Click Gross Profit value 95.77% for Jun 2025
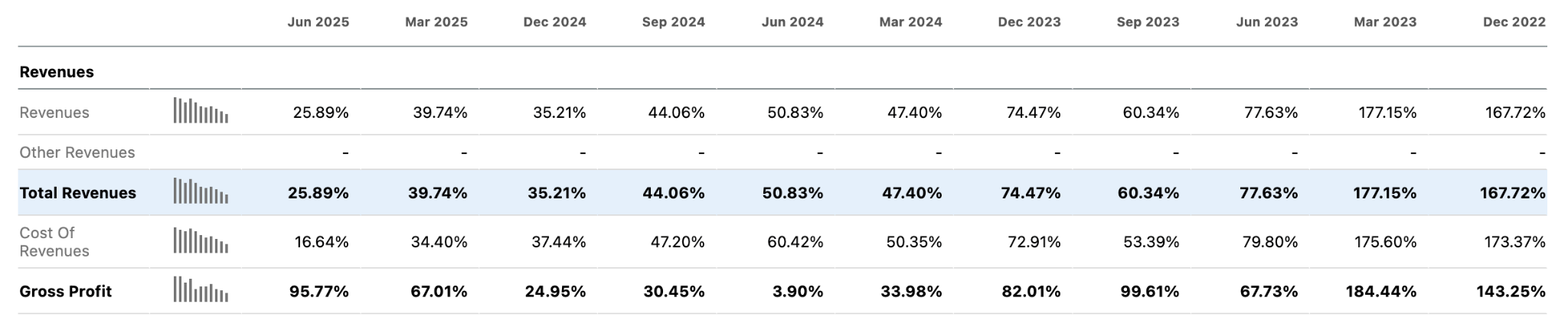Image resolution: width=1568 pixels, height=327 pixels. [x=319, y=292]
